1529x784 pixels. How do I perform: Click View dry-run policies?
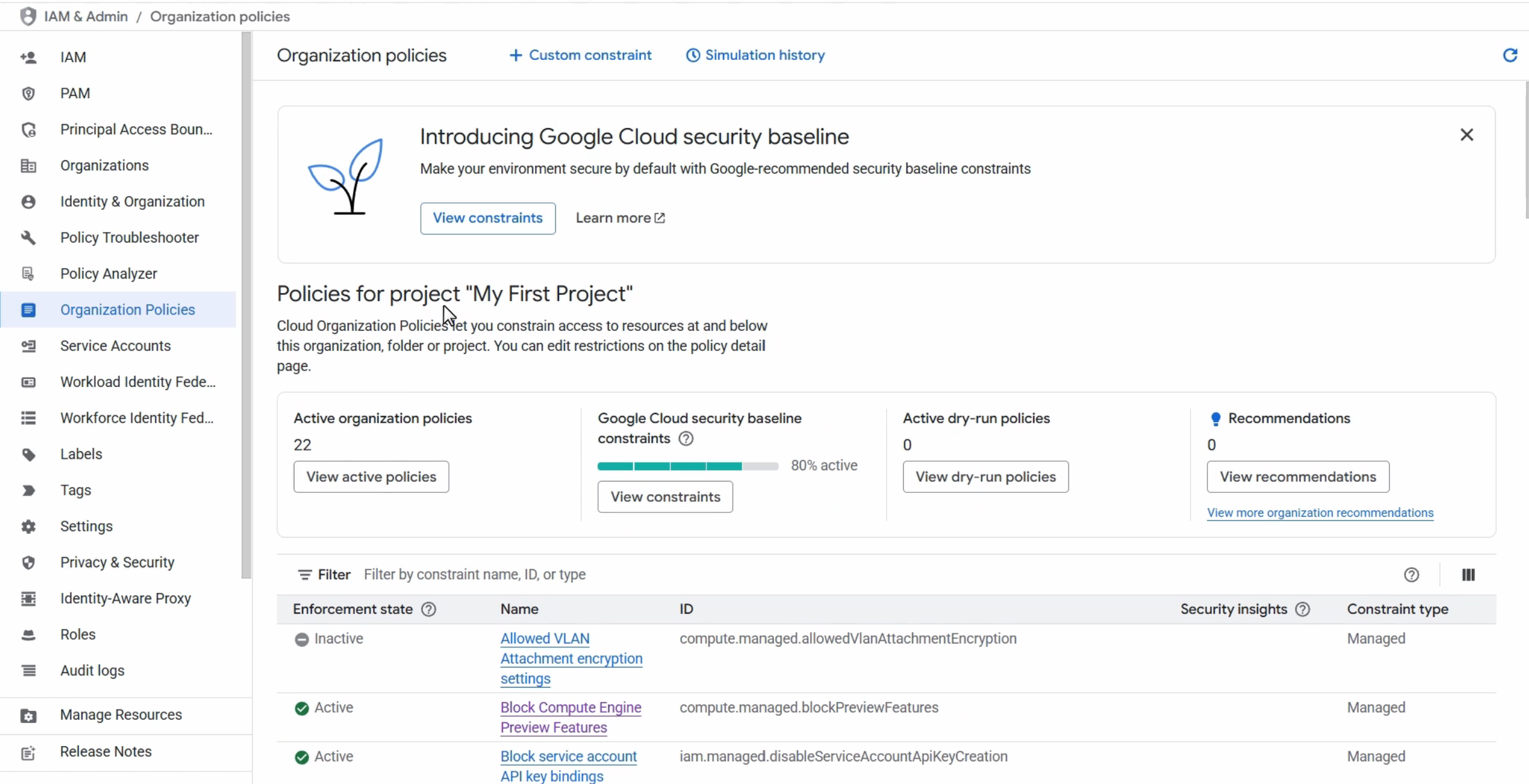click(986, 476)
